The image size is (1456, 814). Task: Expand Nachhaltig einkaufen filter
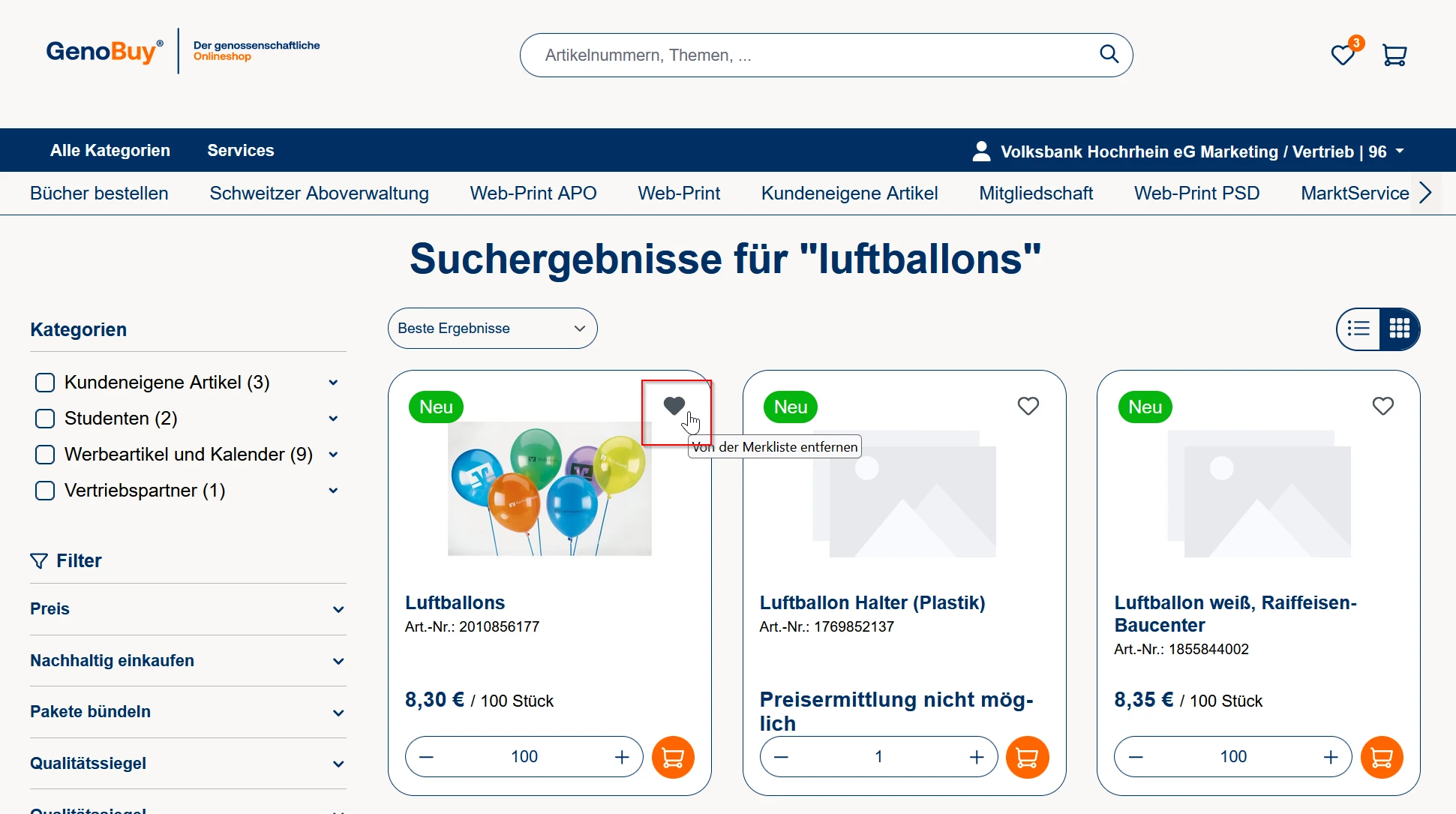coord(188,661)
